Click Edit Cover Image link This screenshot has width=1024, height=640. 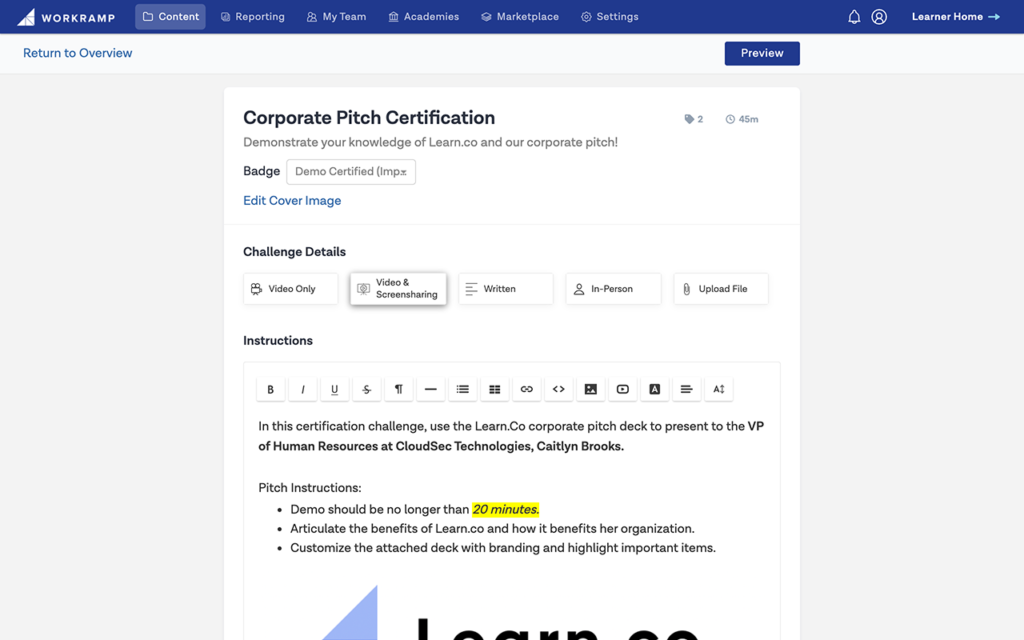click(292, 200)
